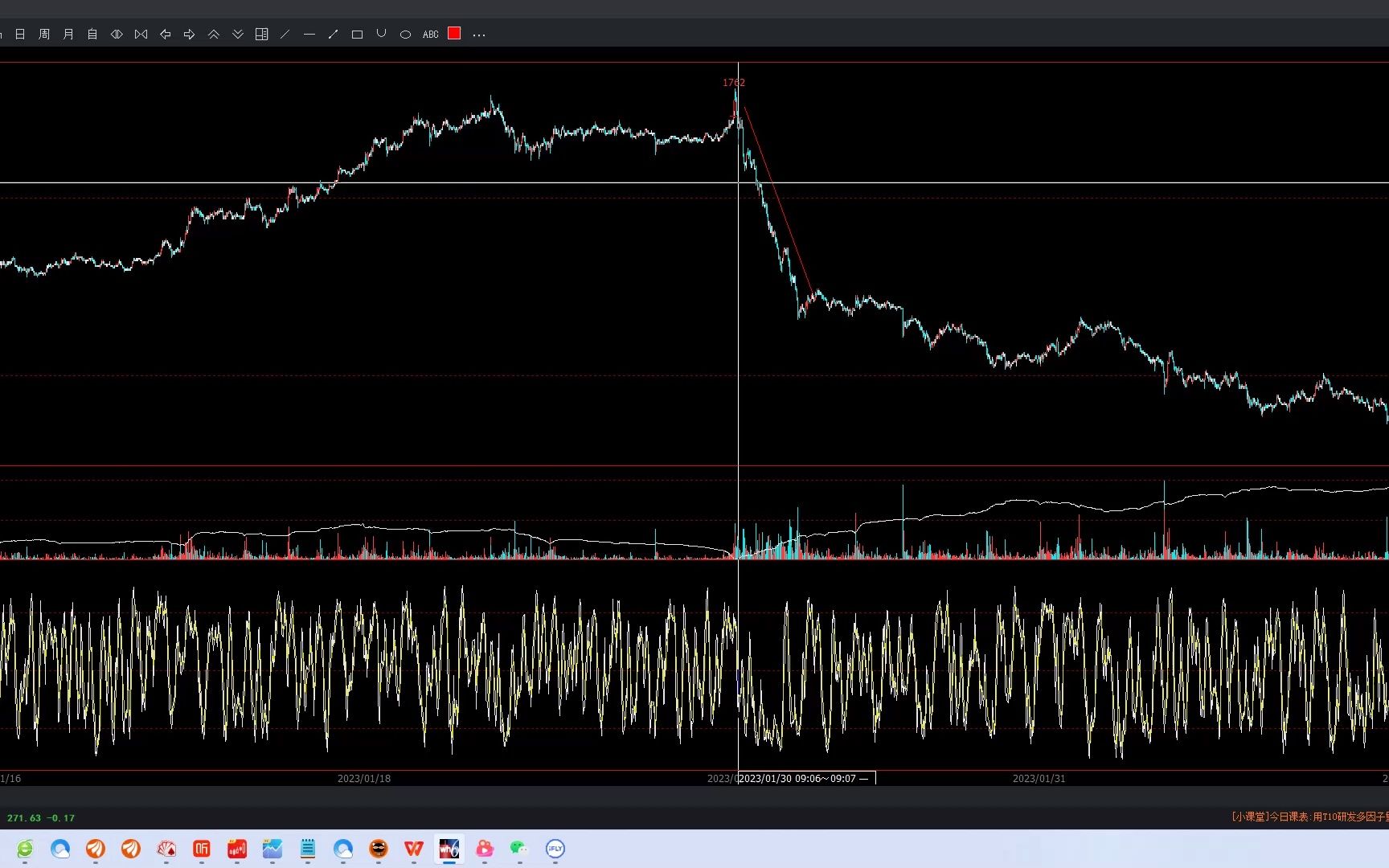The height and width of the screenshot is (868, 1389).
Task: Switch chart to daily (日) period
Action: click(x=20, y=35)
